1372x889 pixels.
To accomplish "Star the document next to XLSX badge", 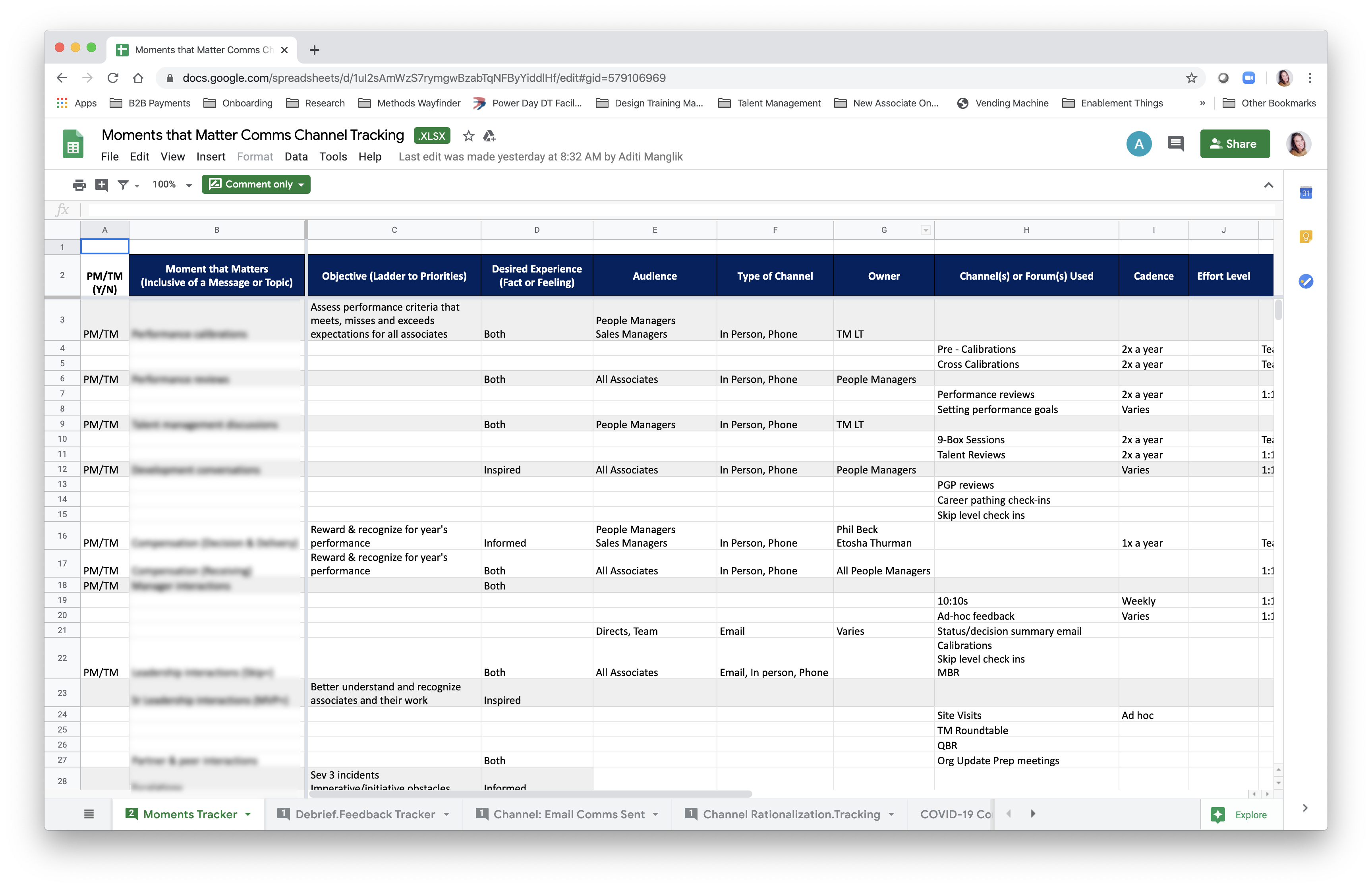I will (469, 136).
